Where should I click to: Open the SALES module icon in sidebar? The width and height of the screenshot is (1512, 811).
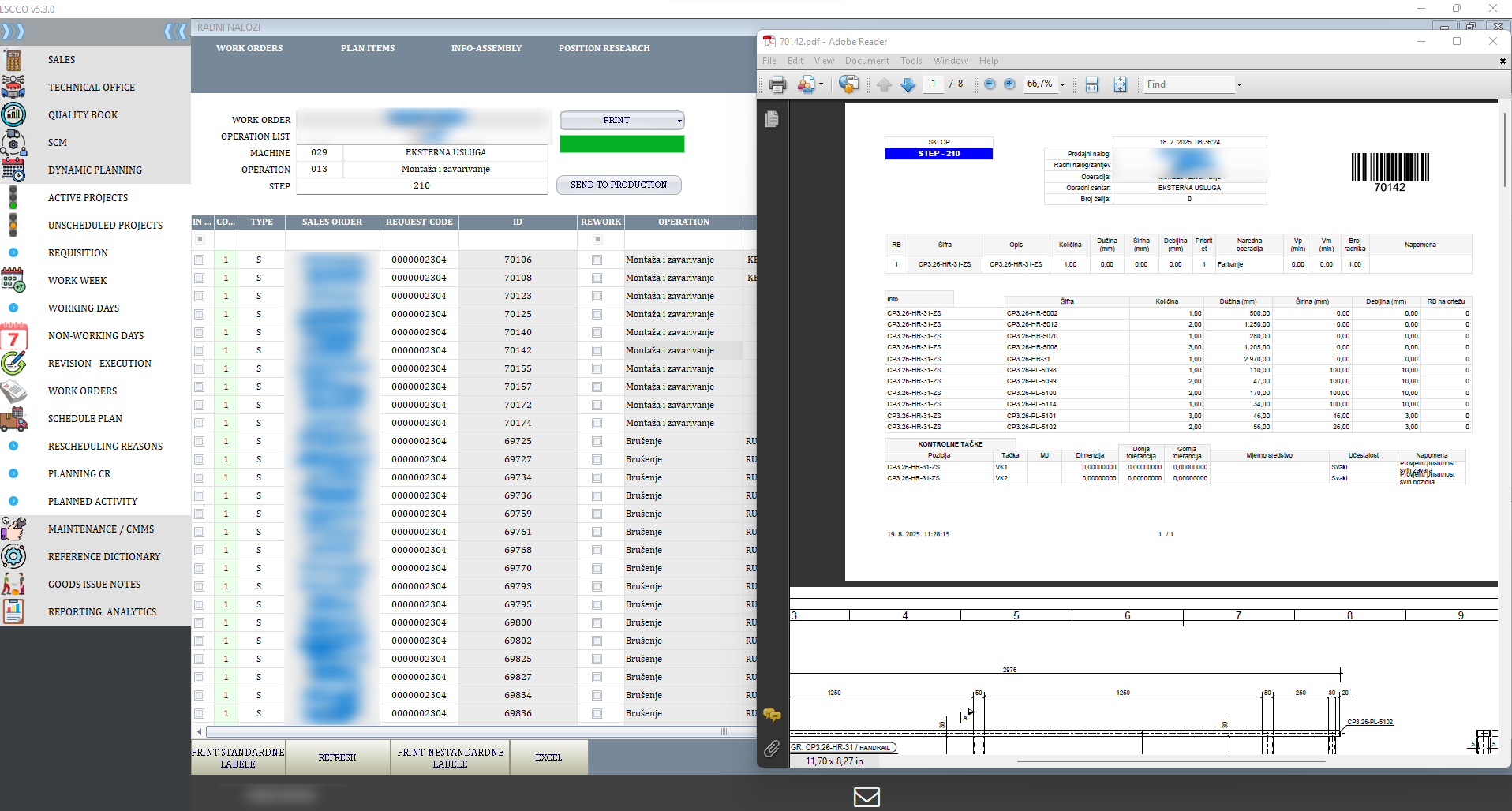pyautogui.click(x=13, y=59)
